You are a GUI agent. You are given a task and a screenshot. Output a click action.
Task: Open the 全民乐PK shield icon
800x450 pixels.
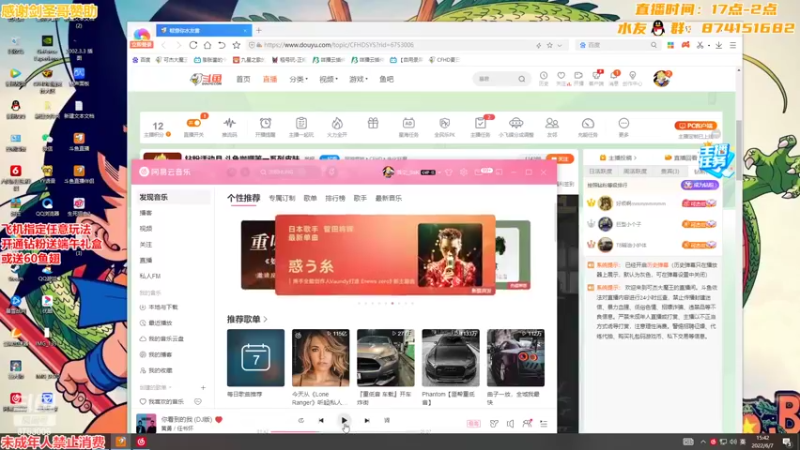444,123
